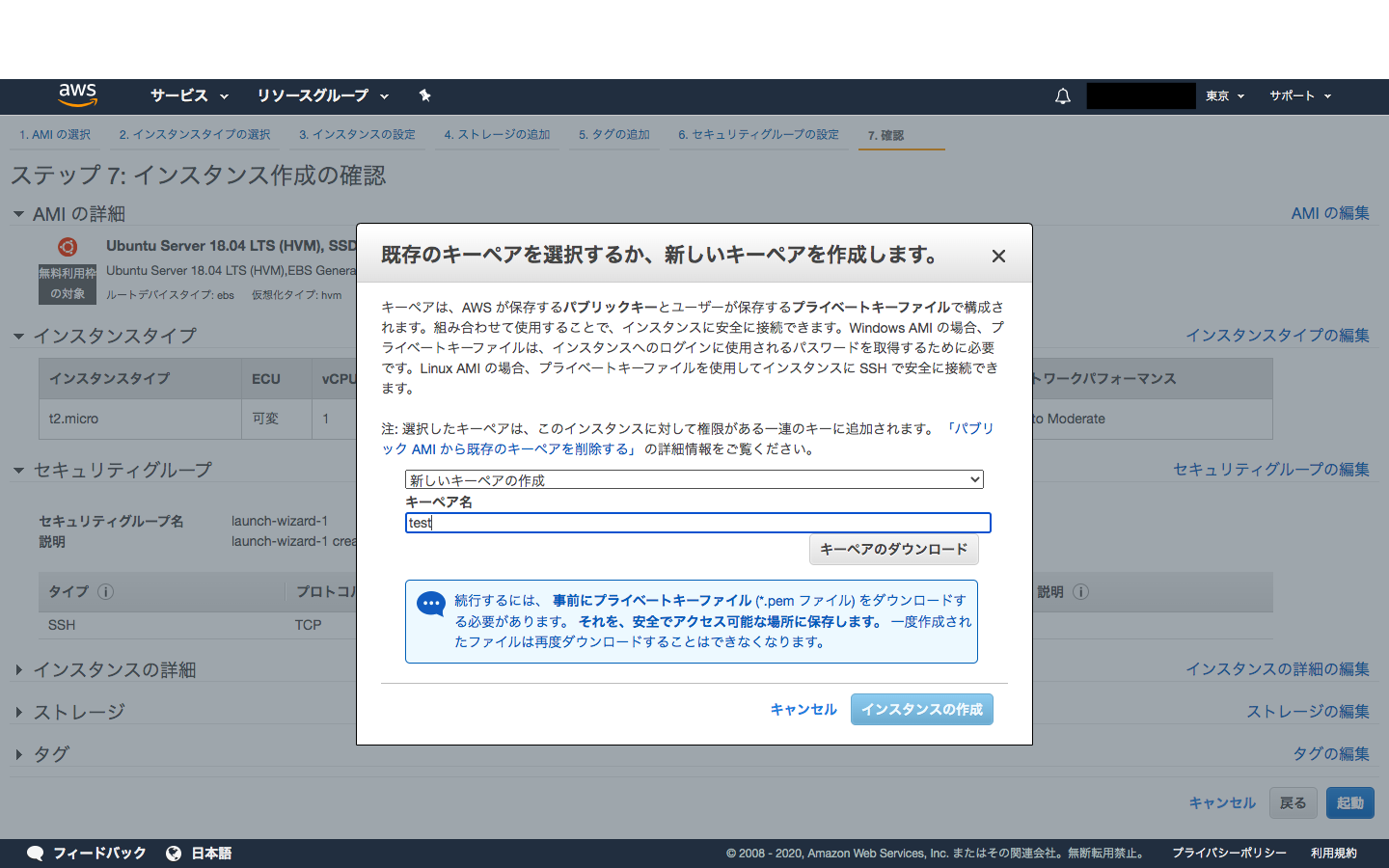Screen dimensions: 1389x868
Task: Click inside the キーペア名 input field
Action: (694, 523)
